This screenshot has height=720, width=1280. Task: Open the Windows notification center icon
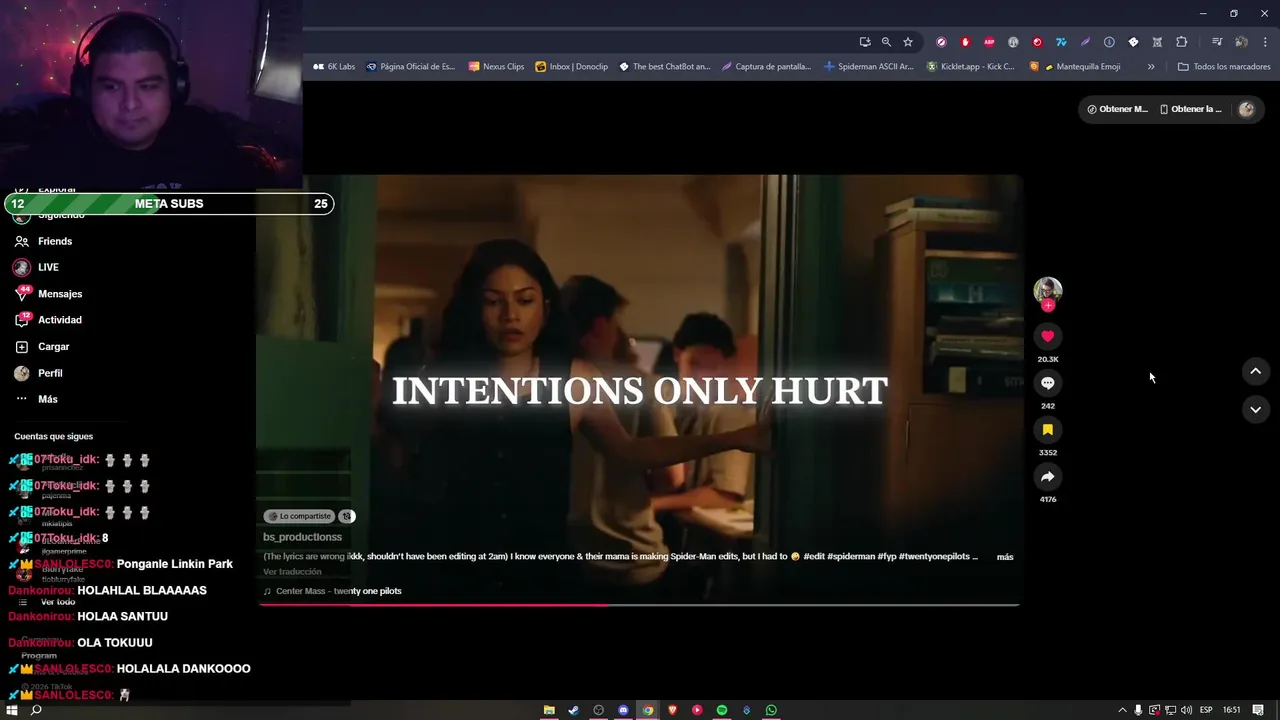[1258, 710]
